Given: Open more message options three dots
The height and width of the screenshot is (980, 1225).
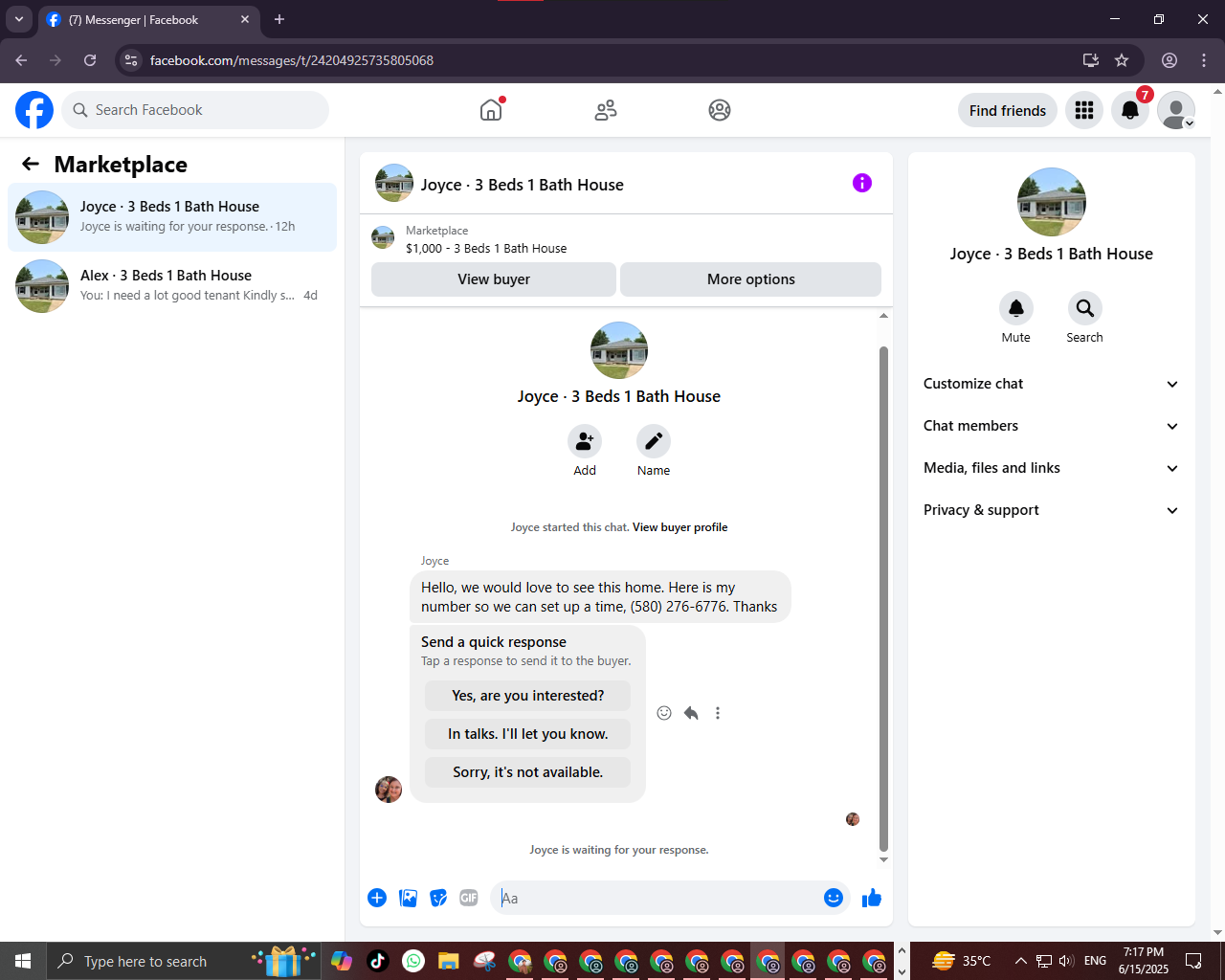Looking at the screenshot, I should (x=718, y=713).
